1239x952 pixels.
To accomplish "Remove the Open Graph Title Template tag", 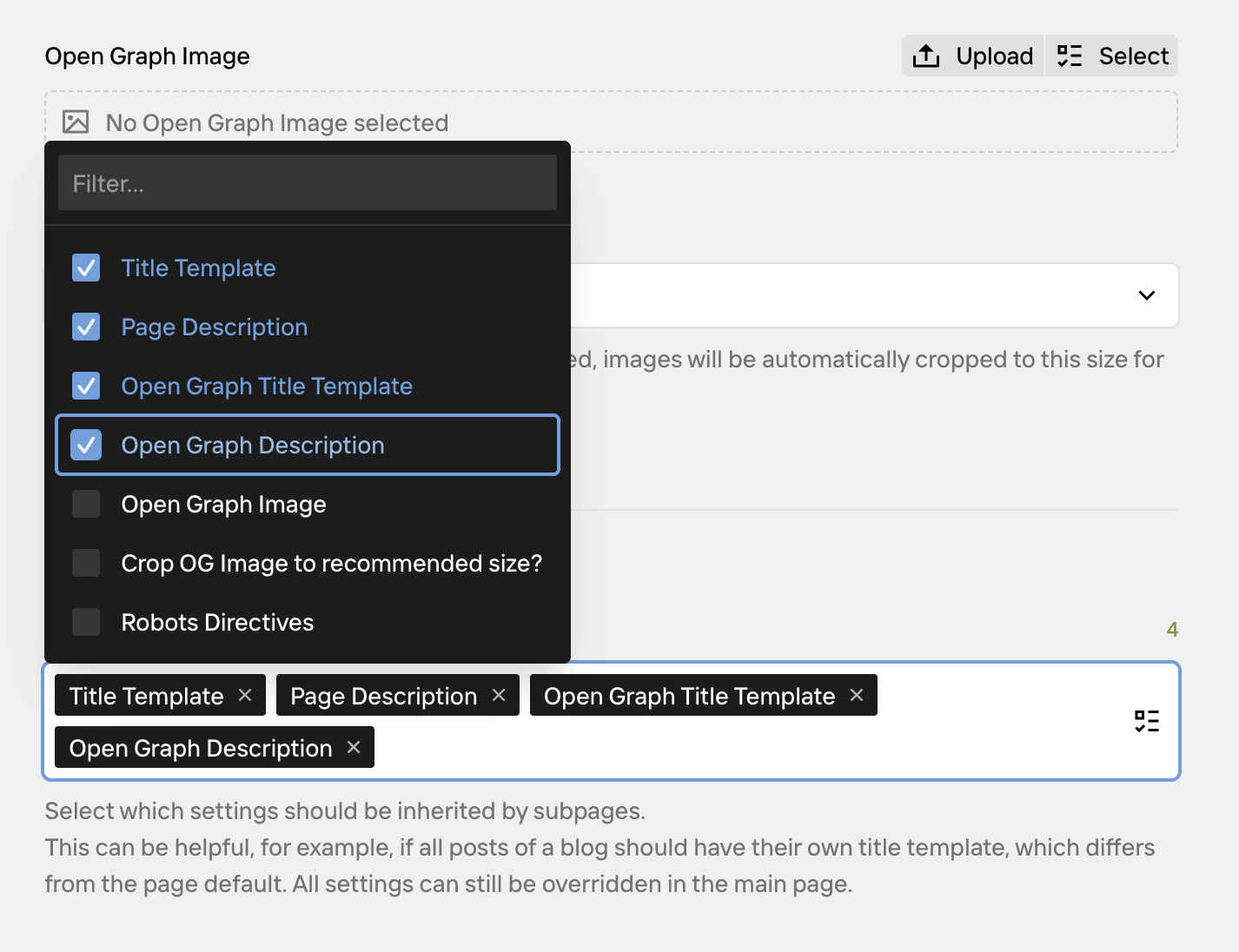I will coord(857,695).
